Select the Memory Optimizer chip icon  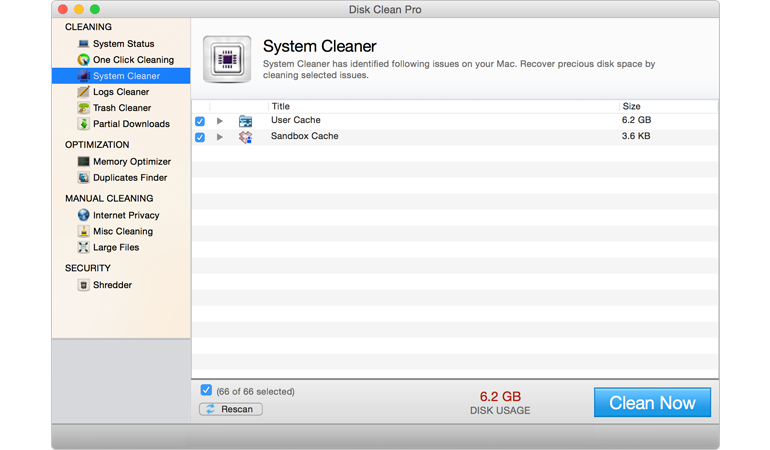[x=84, y=162]
